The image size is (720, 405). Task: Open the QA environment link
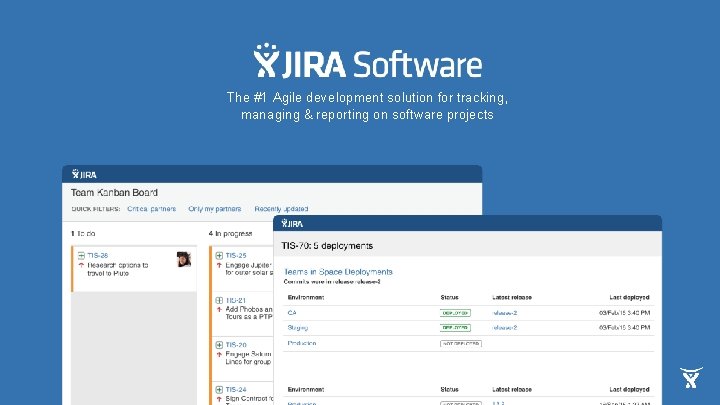(292, 313)
